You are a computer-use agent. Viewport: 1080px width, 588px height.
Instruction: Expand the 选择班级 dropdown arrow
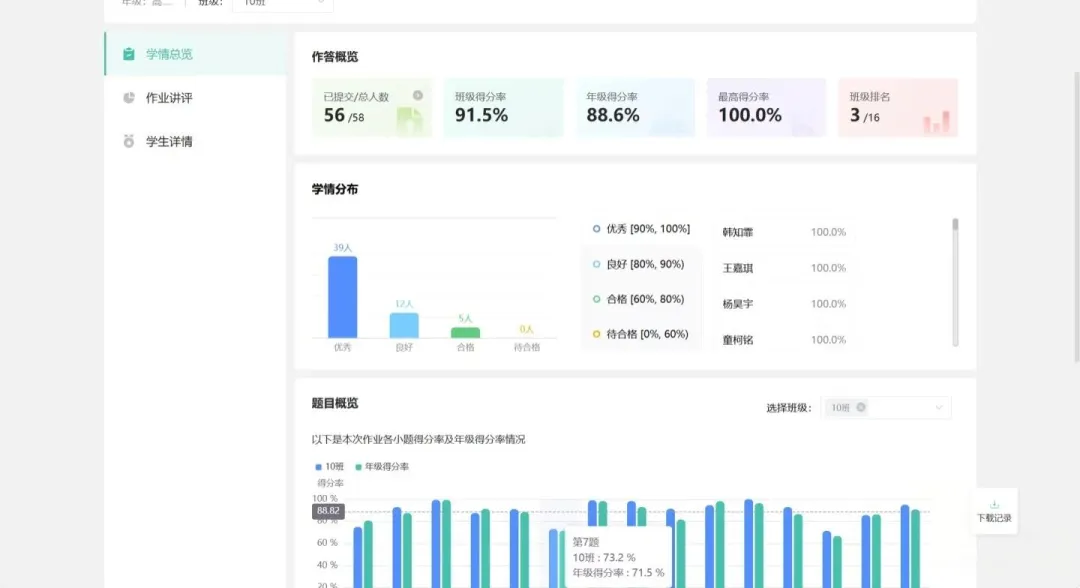[x=939, y=408]
